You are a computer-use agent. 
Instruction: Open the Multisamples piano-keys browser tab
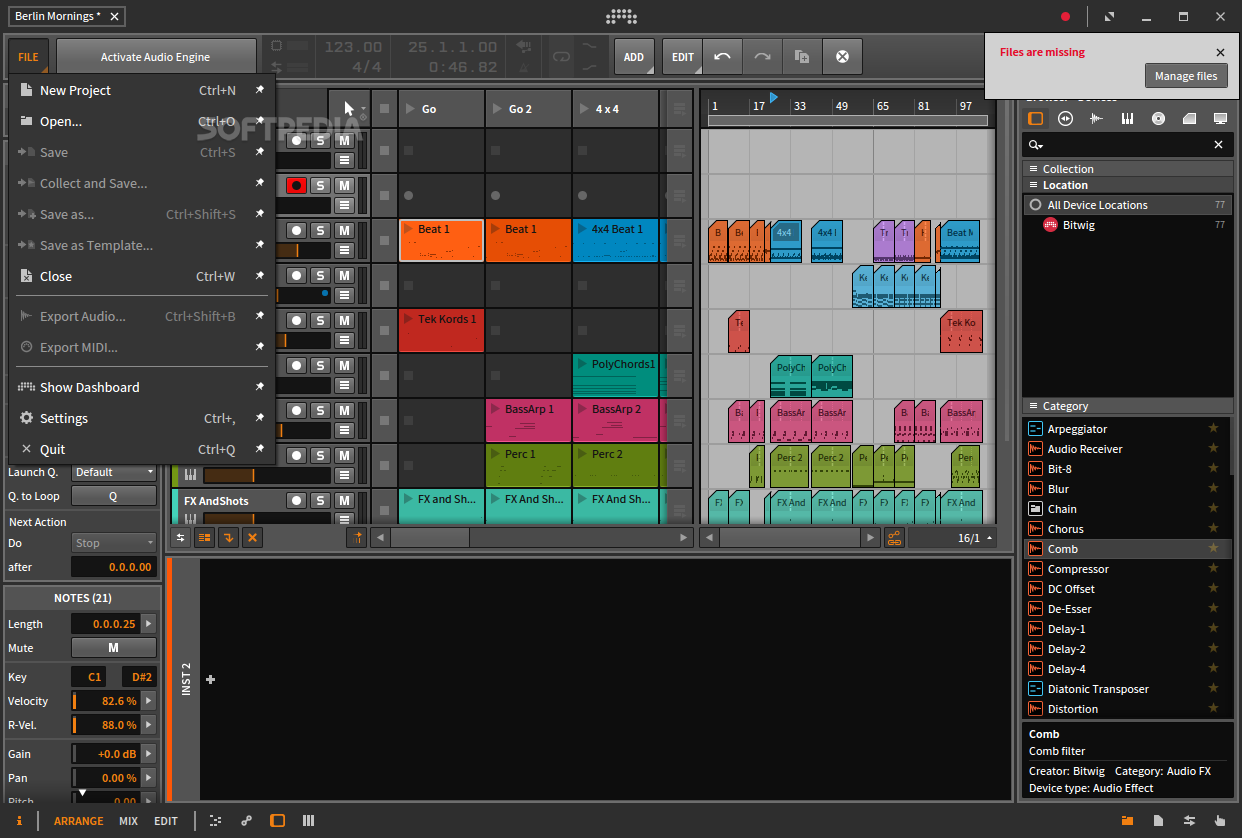[x=1128, y=118]
